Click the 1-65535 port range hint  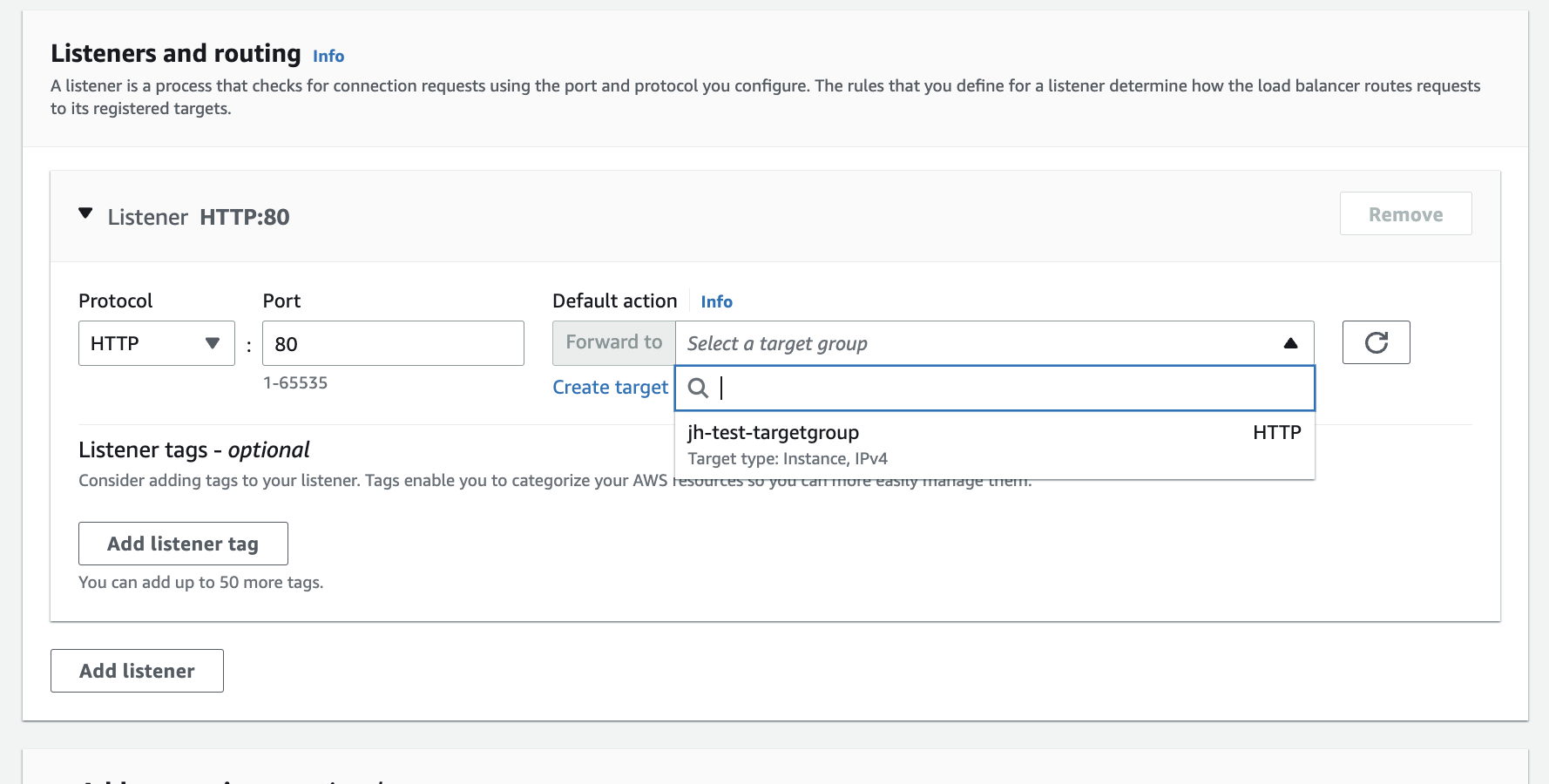click(295, 382)
